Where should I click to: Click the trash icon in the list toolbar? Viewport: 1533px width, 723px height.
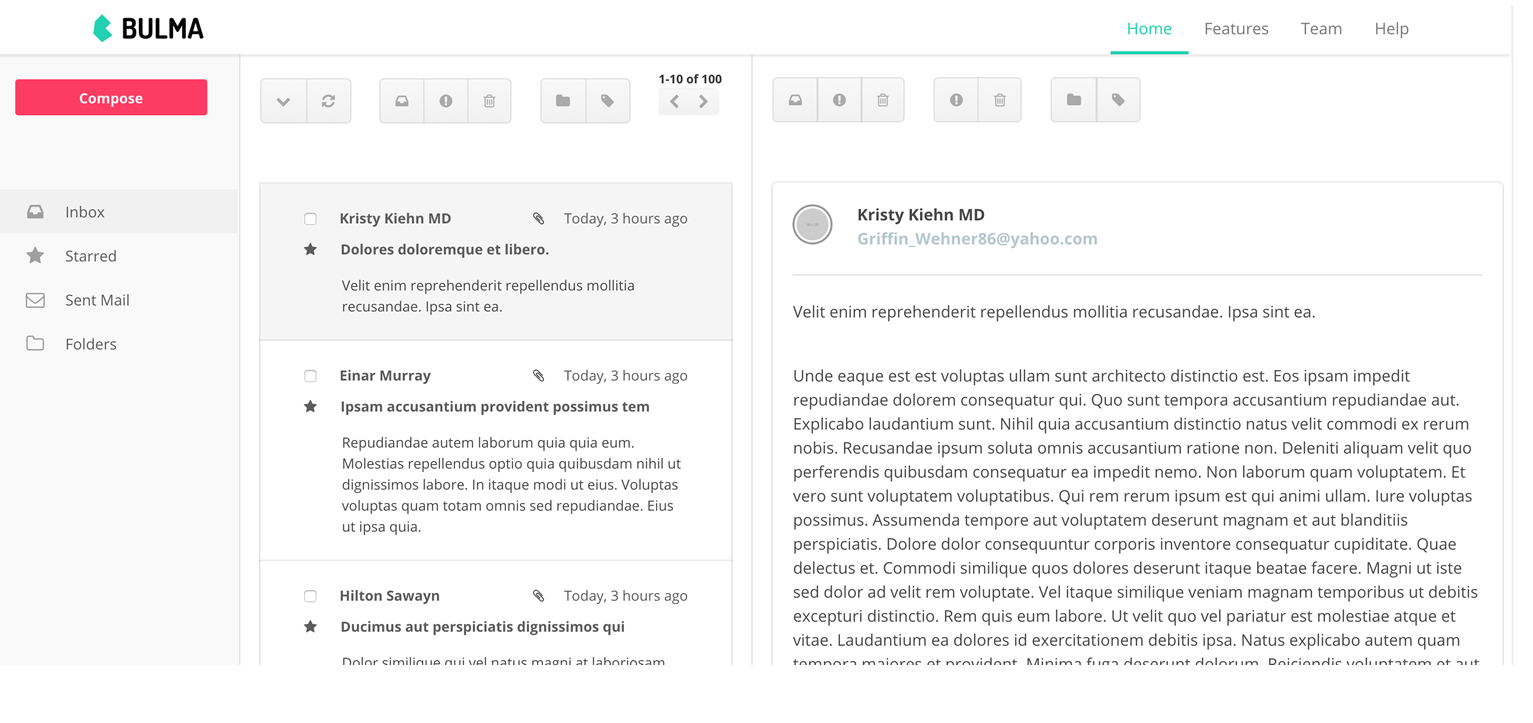tap(489, 101)
